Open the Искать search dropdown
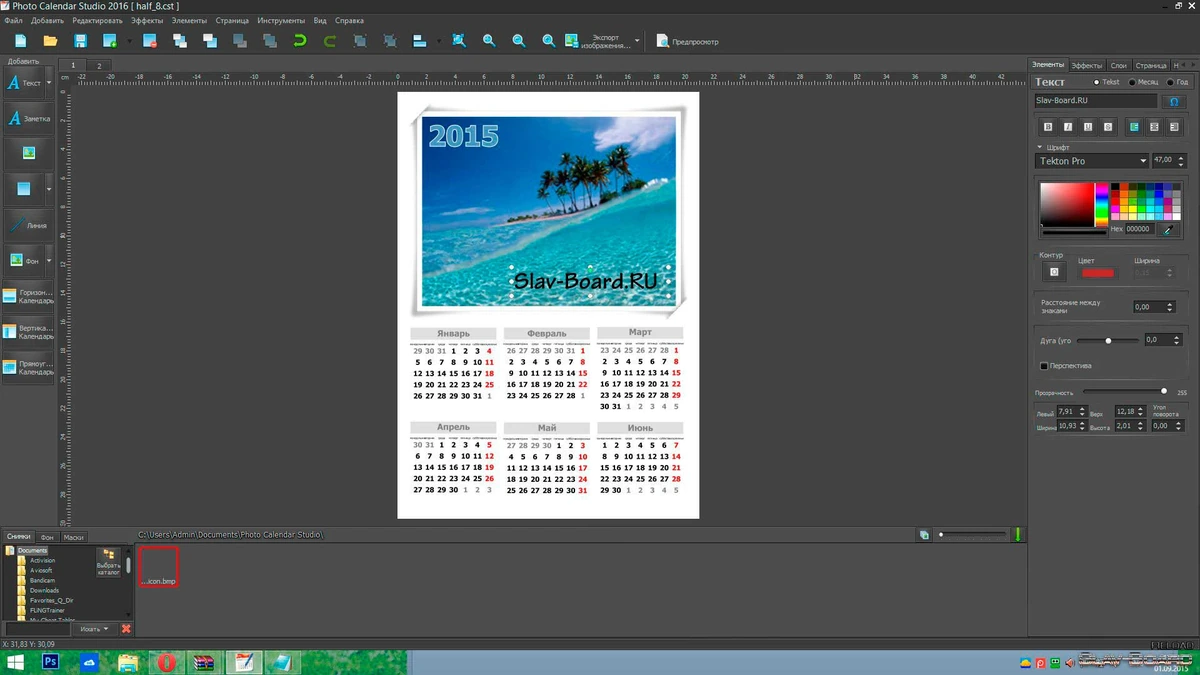The width and height of the screenshot is (1200, 675). (95, 629)
